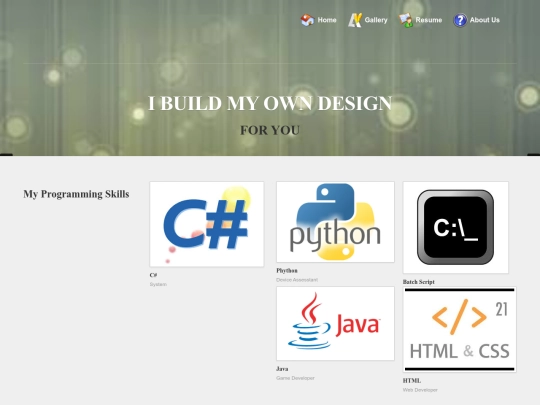540x405 pixels.
Task: Click the Gallery icon in navigation
Action: point(355,20)
